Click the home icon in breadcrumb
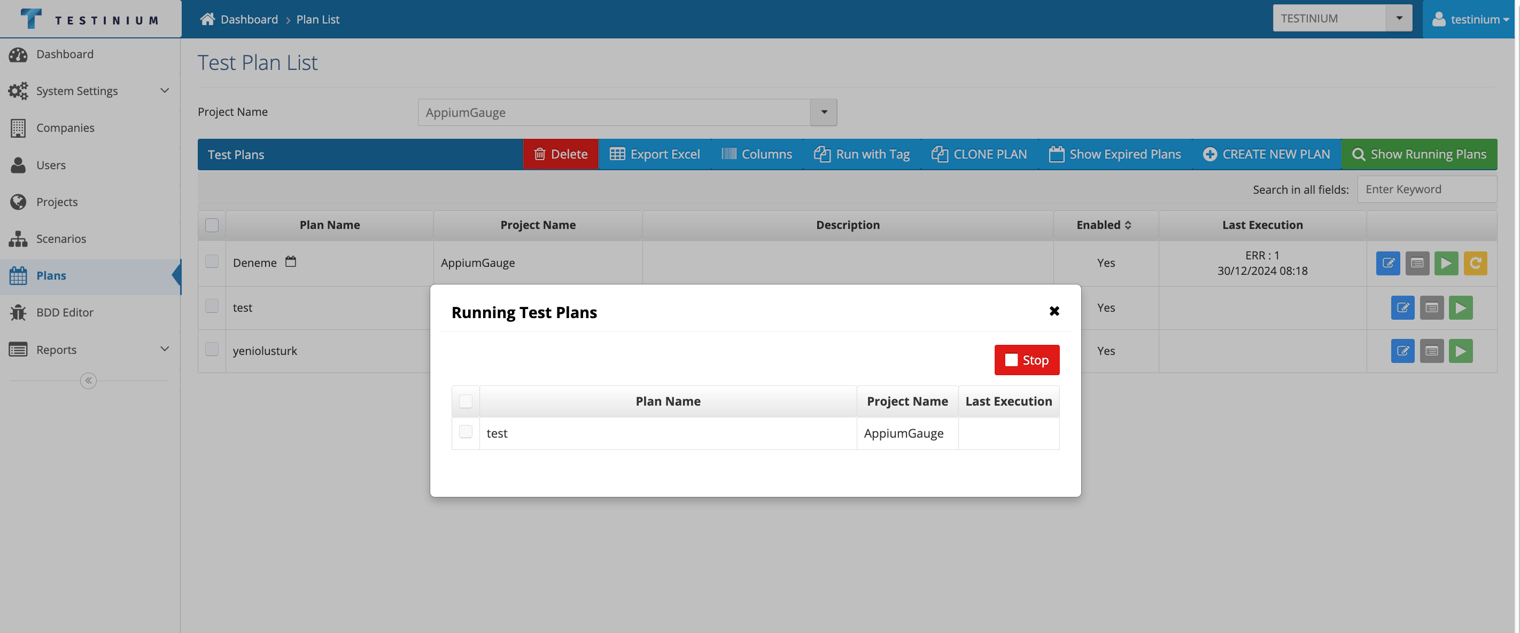This screenshot has height=633, width=1520. click(x=207, y=19)
